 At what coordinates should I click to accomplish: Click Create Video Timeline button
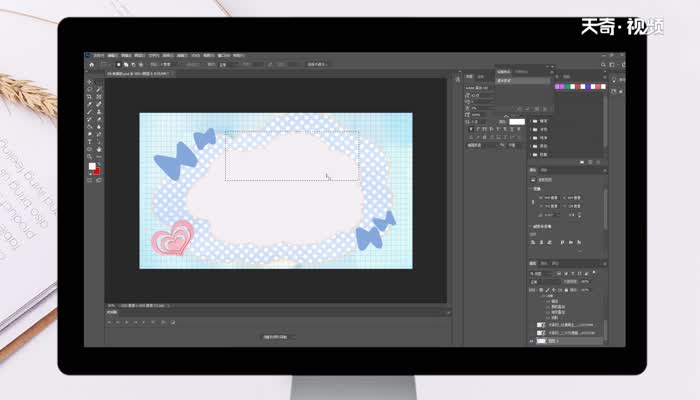click(275, 337)
